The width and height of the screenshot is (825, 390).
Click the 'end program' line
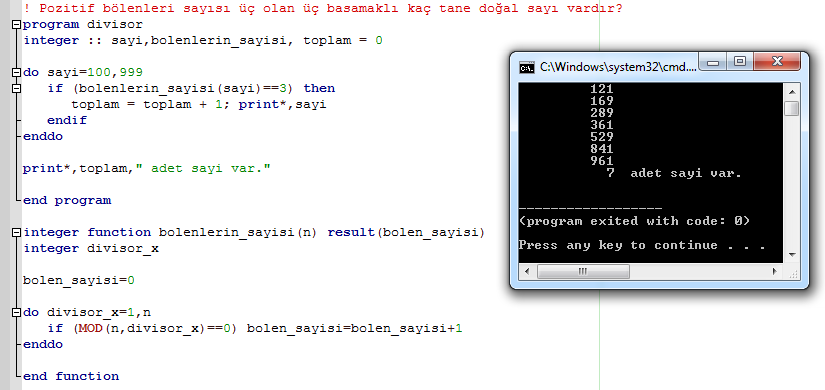67,200
